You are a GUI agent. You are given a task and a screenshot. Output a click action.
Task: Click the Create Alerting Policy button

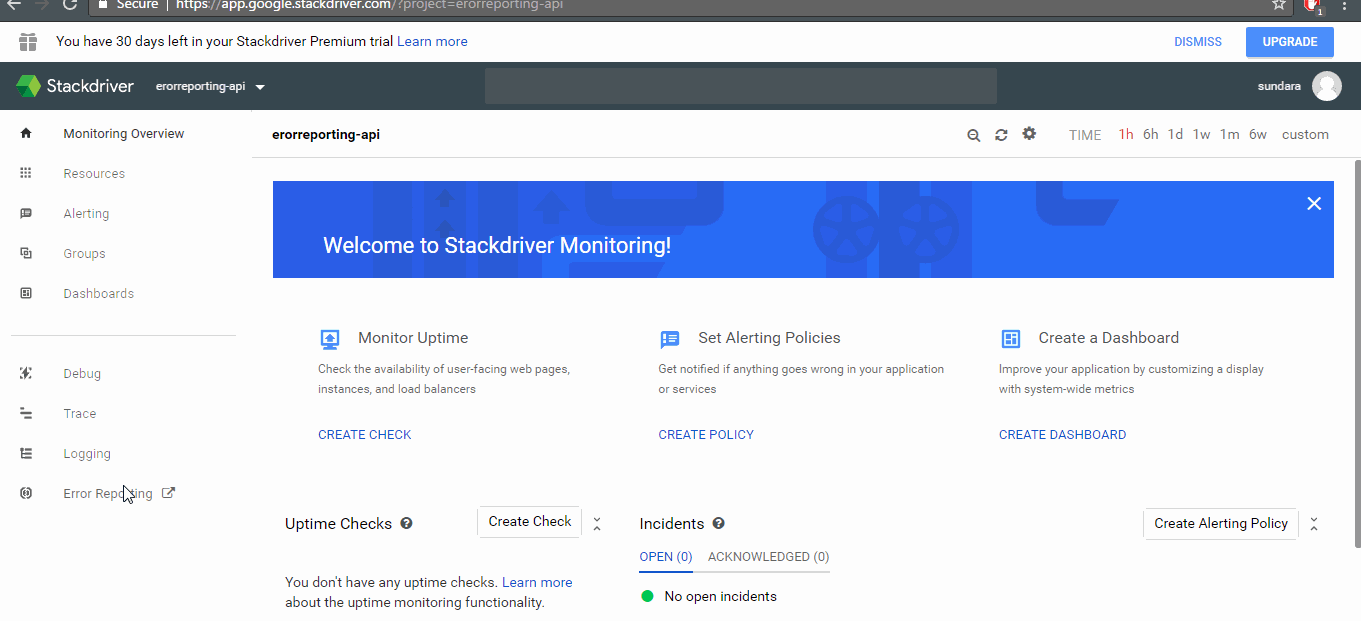pyautogui.click(x=1221, y=523)
